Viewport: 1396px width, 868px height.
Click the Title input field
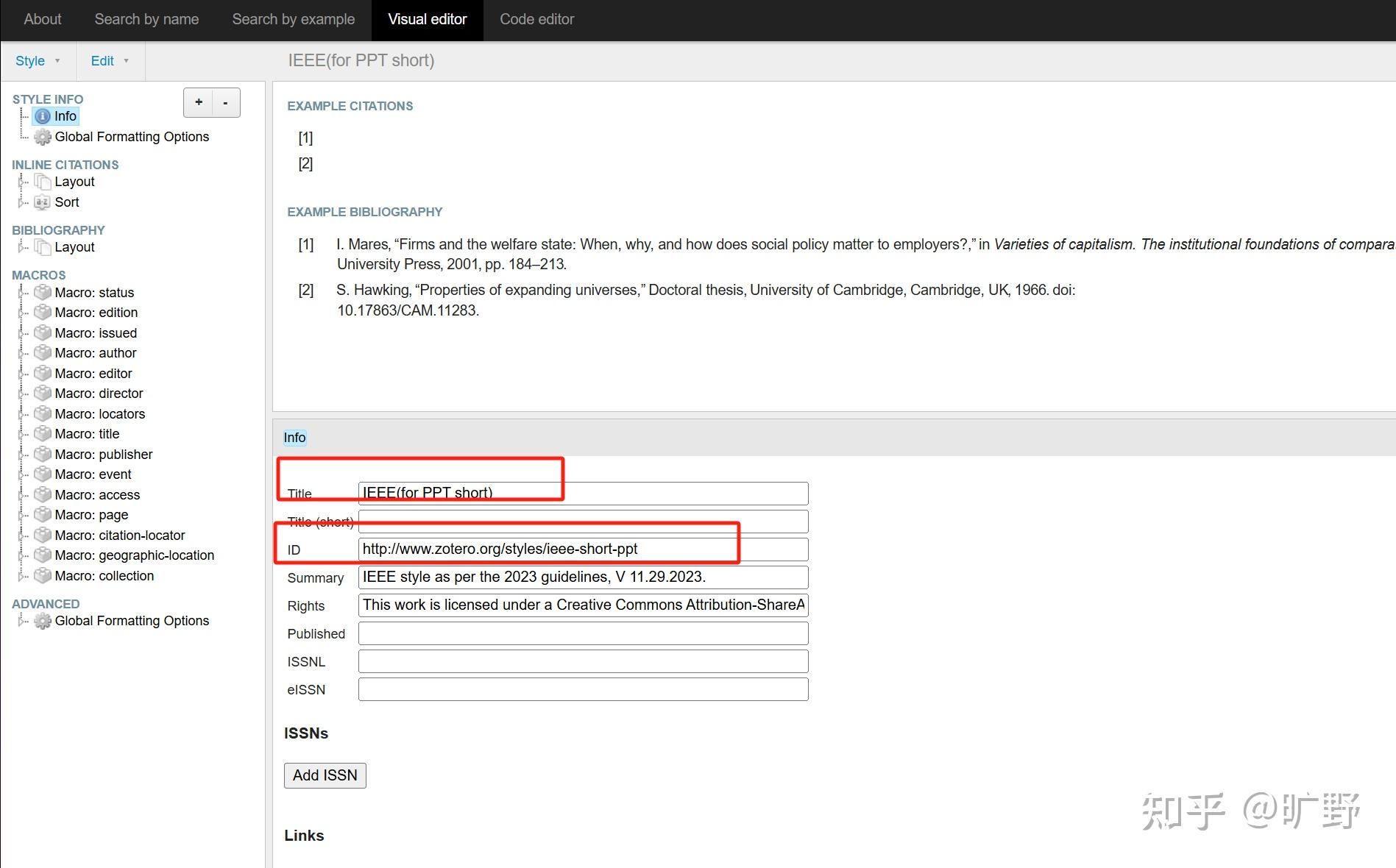click(x=581, y=493)
